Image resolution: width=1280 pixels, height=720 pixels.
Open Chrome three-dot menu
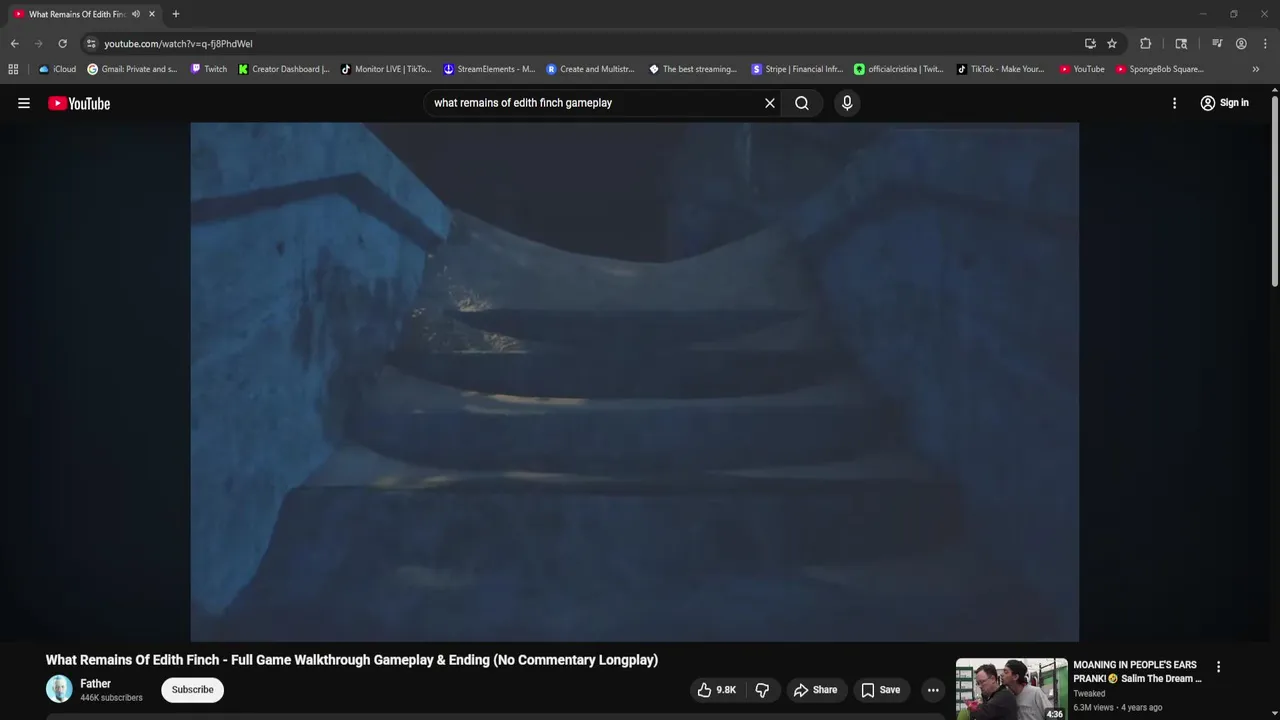click(1265, 44)
